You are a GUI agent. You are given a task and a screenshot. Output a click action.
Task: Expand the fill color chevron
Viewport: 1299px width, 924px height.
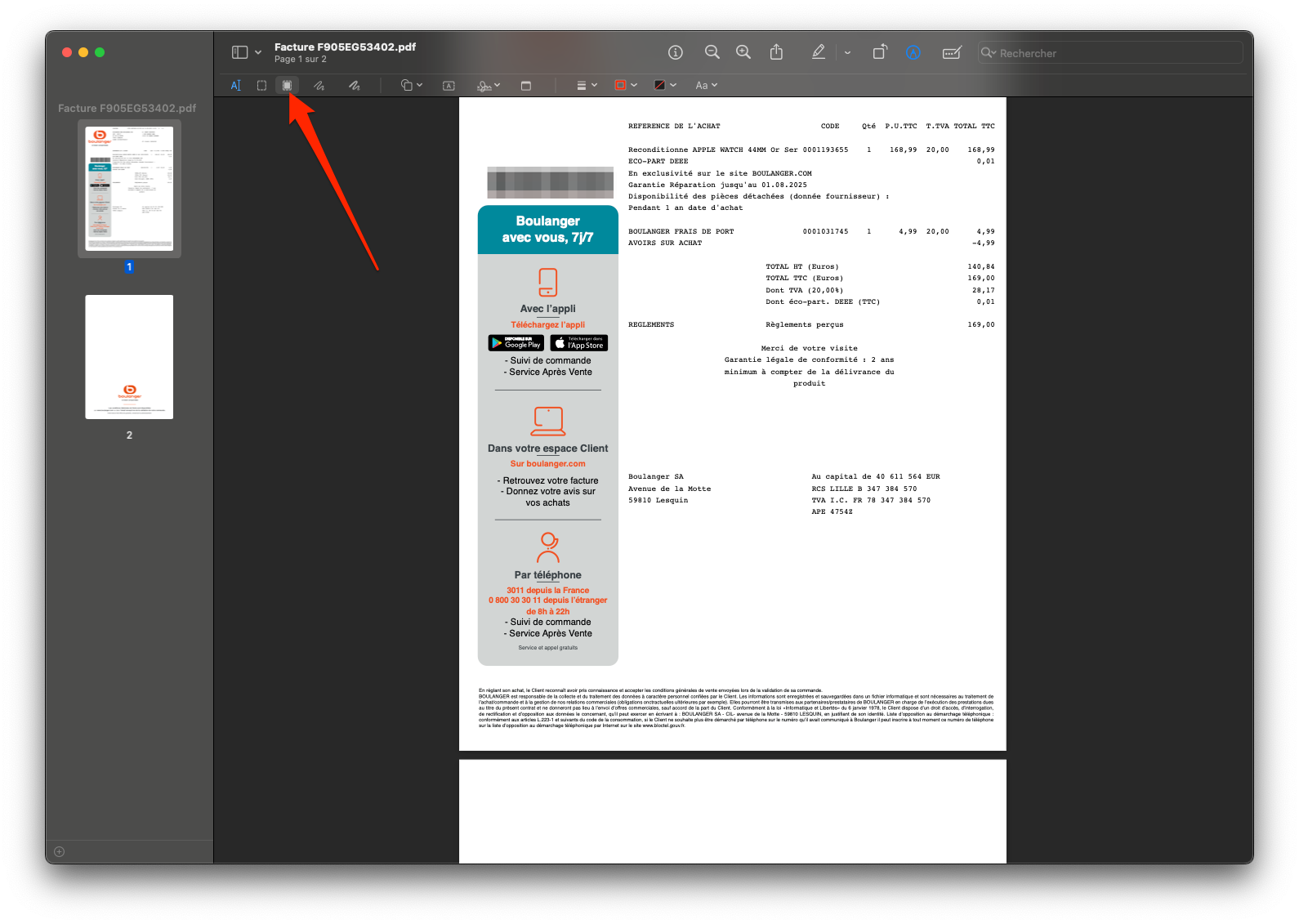coord(673,85)
